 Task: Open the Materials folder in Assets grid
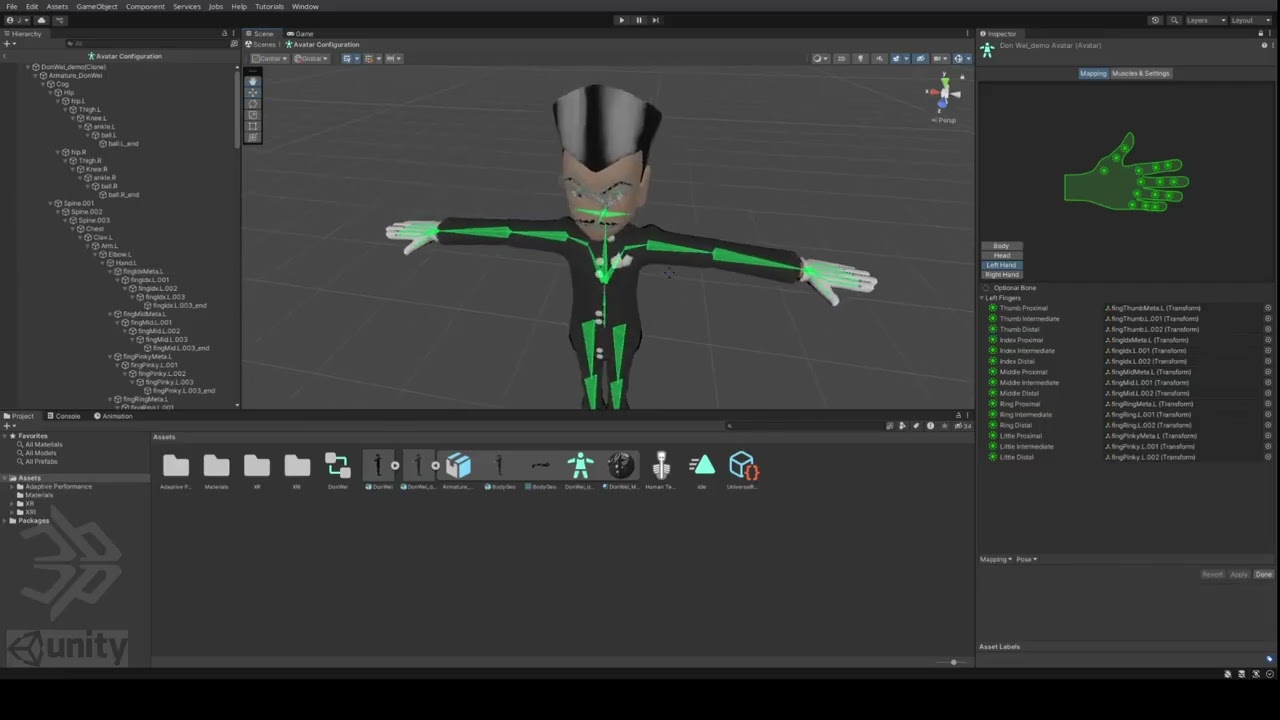point(216,470)
